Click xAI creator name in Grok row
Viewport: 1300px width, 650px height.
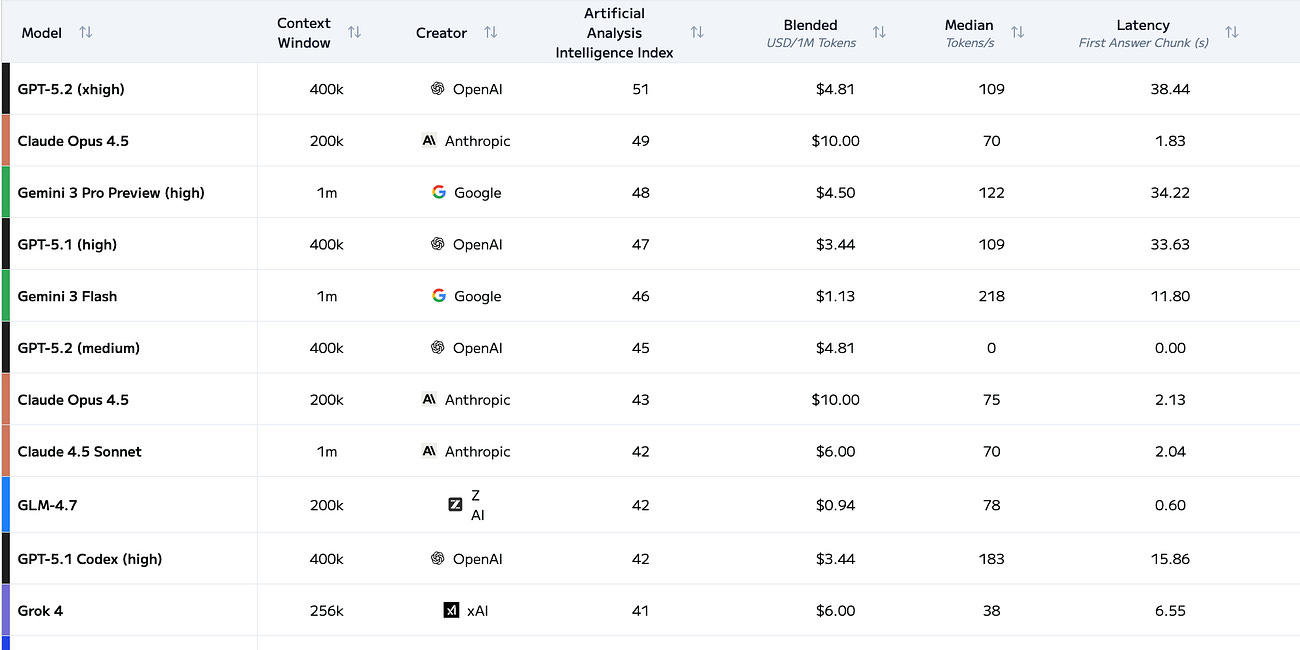pyautogui.click(x=477, y=611)
